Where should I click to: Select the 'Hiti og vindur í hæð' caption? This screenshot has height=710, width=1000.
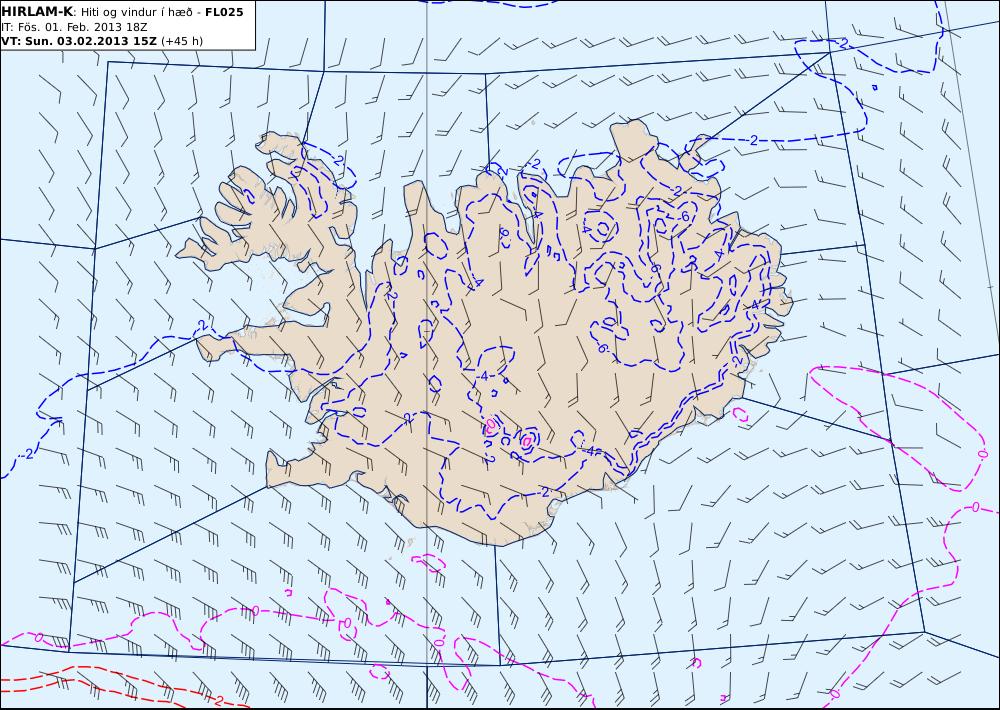tap(135, 12)
